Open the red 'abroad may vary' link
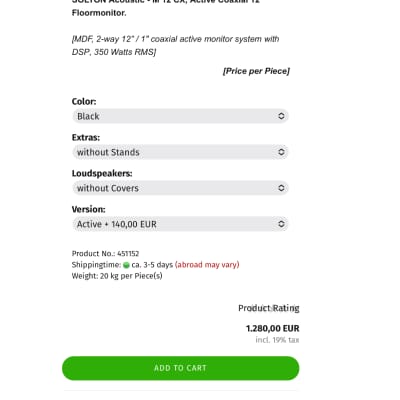400x400 pixels. 207,265
